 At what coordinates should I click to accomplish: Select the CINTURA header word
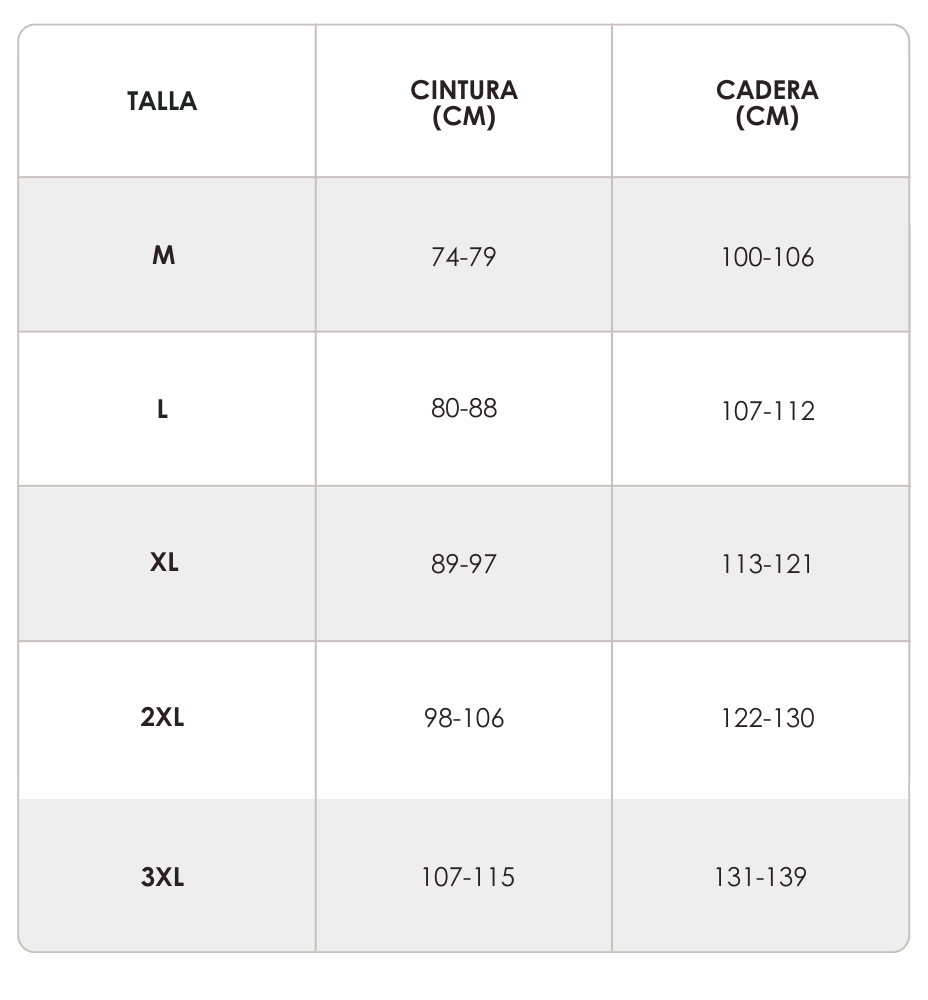pyautogui.click(x=464, y=90)
